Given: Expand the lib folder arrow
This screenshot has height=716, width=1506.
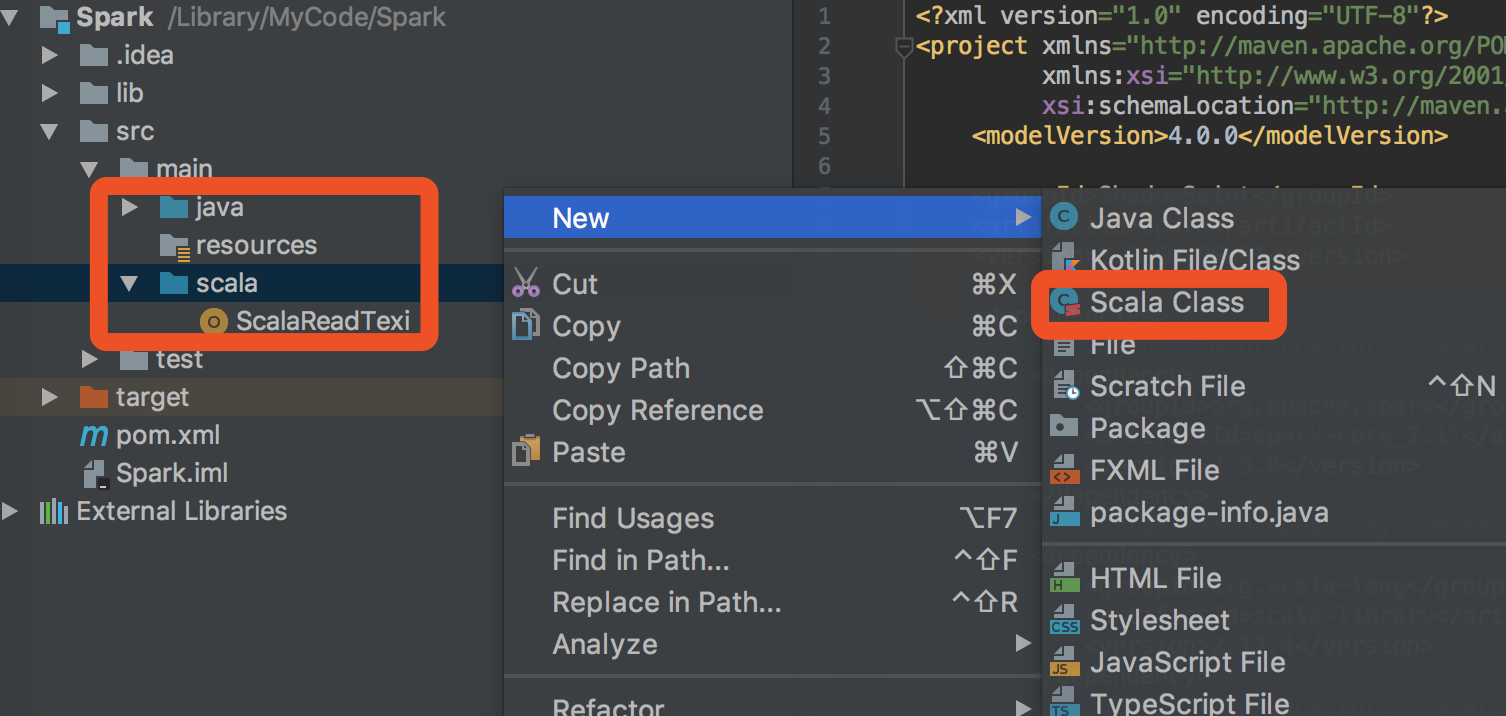Looking at the screenshot, I should (50, 93).
